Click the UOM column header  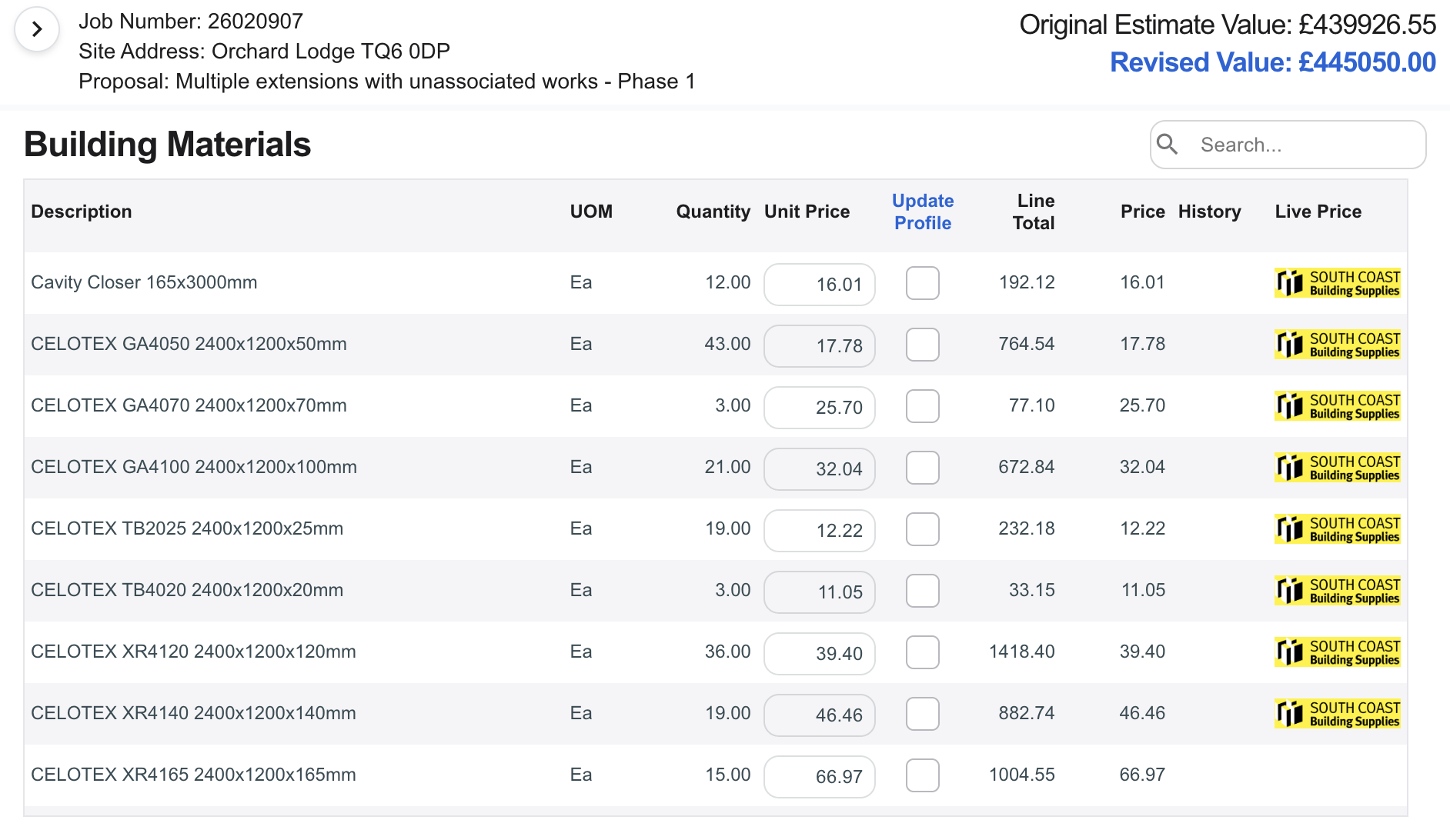pos(591,212)
